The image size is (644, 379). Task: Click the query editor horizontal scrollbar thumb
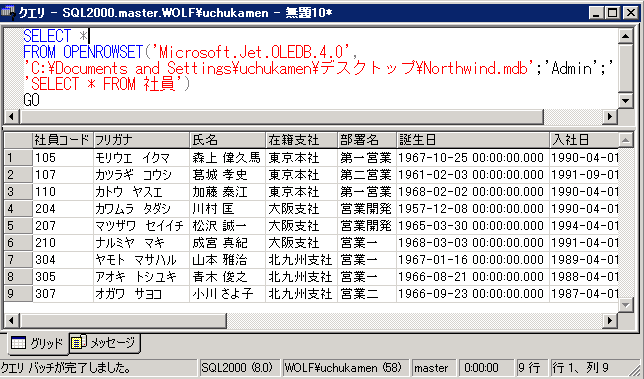coord(281,117)
